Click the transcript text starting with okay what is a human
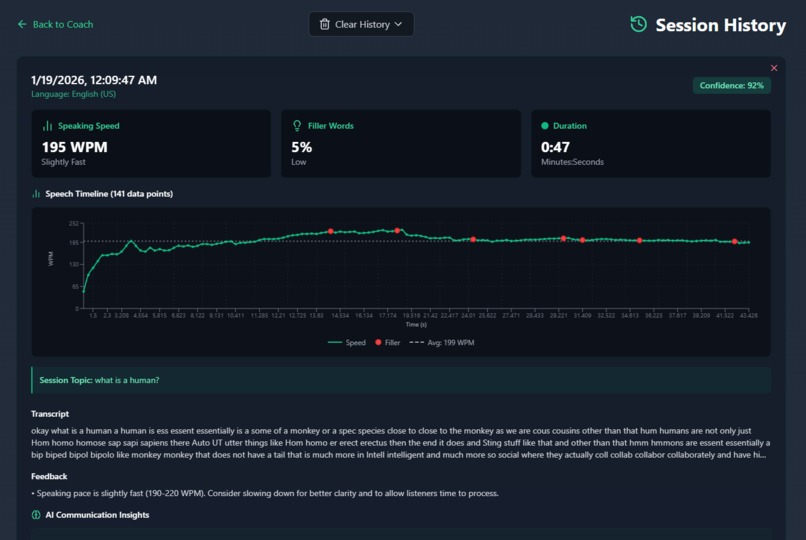 [x=400, y=443]
